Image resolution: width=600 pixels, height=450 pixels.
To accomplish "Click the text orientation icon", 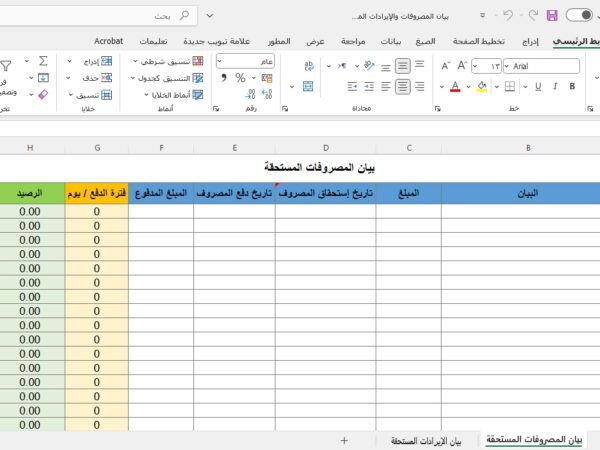I will click(369, 66).
